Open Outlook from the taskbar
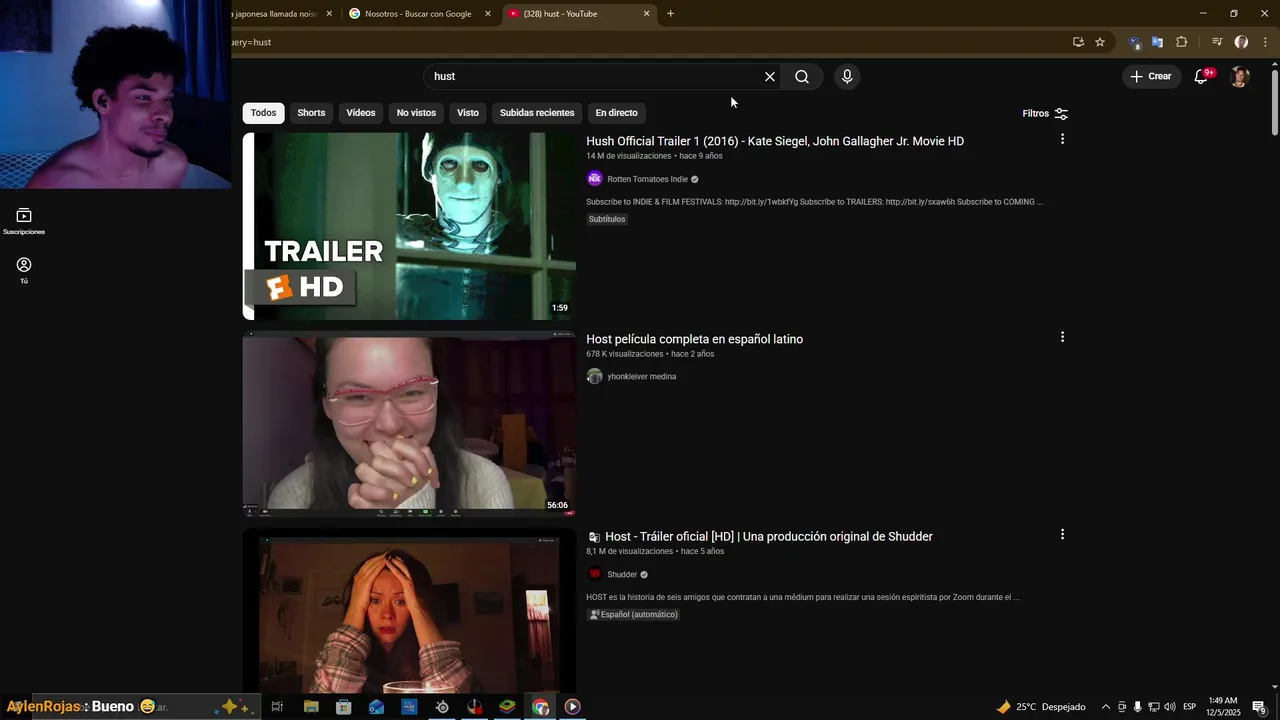This screenshot has width=1280, height=720. tap(376, 707)
